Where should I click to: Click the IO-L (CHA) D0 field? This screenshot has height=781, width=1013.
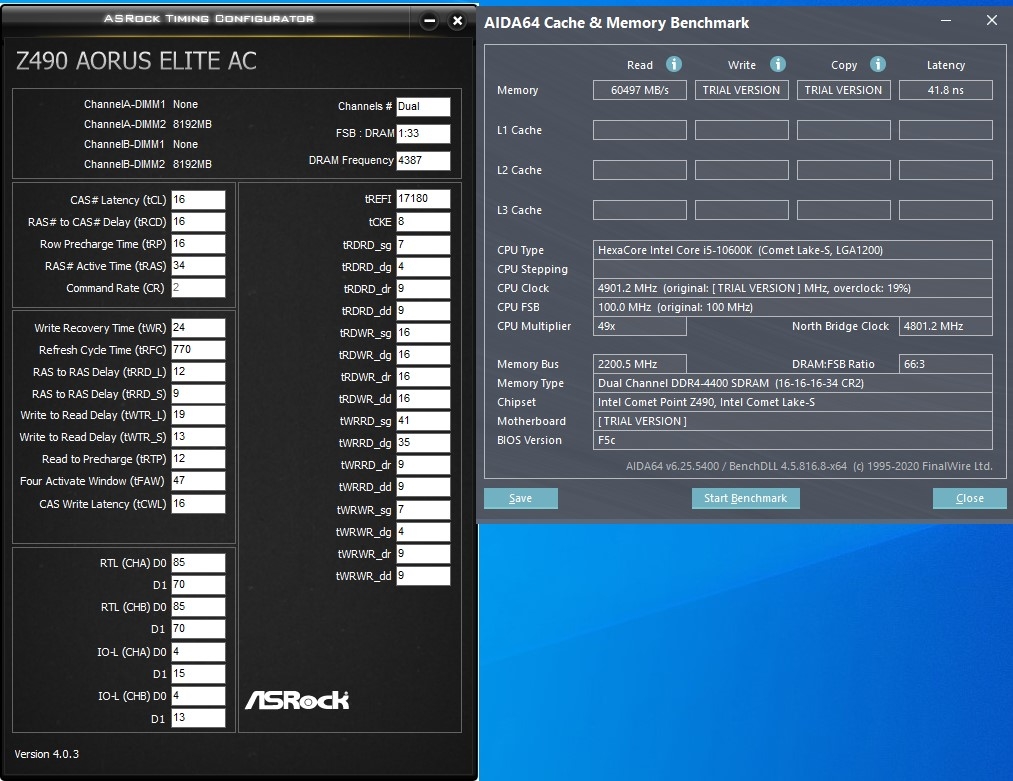[x=198, y=652]
